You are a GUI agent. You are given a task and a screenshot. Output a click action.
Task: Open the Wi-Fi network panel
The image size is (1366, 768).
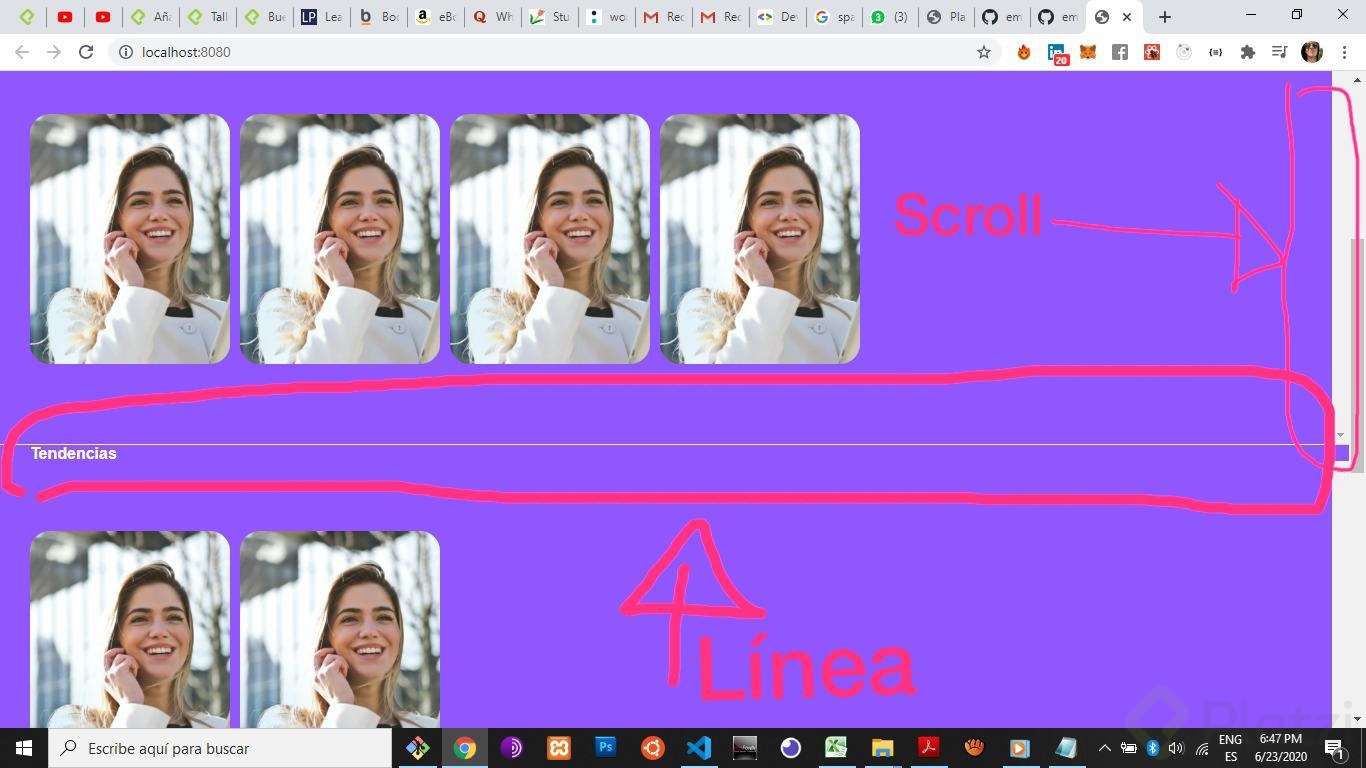tap(1201, 748)
